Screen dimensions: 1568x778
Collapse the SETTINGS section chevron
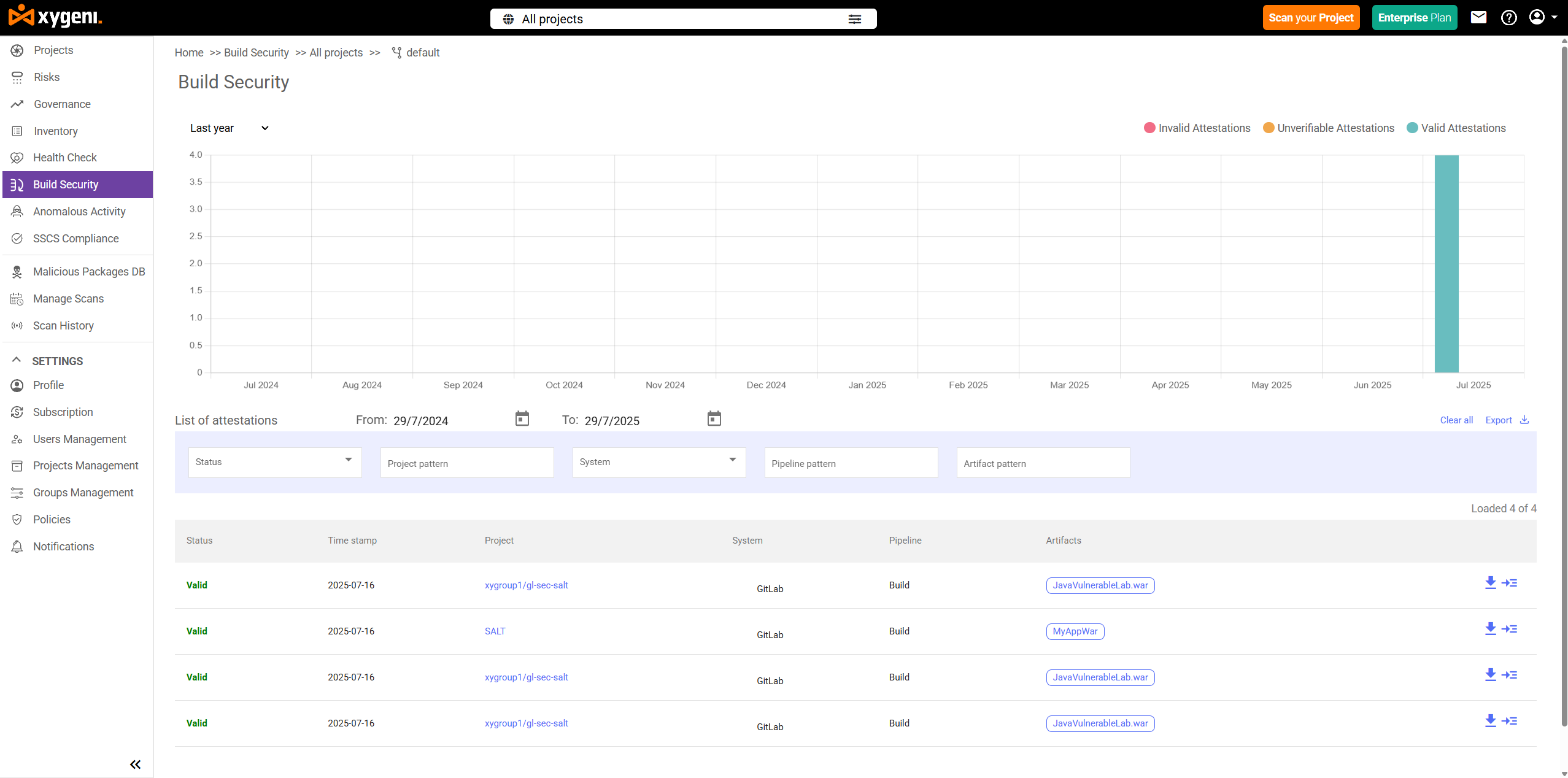17,360
